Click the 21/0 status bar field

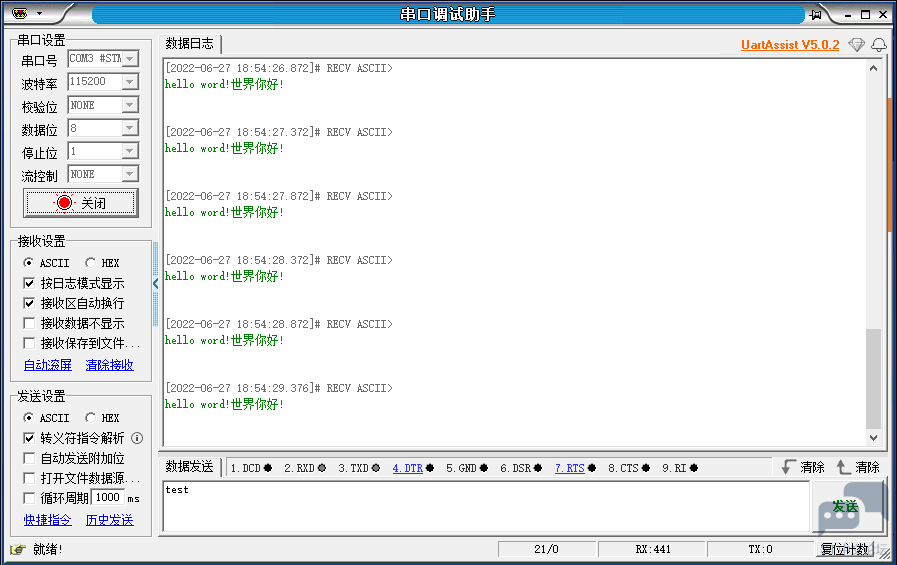[546, 550]
